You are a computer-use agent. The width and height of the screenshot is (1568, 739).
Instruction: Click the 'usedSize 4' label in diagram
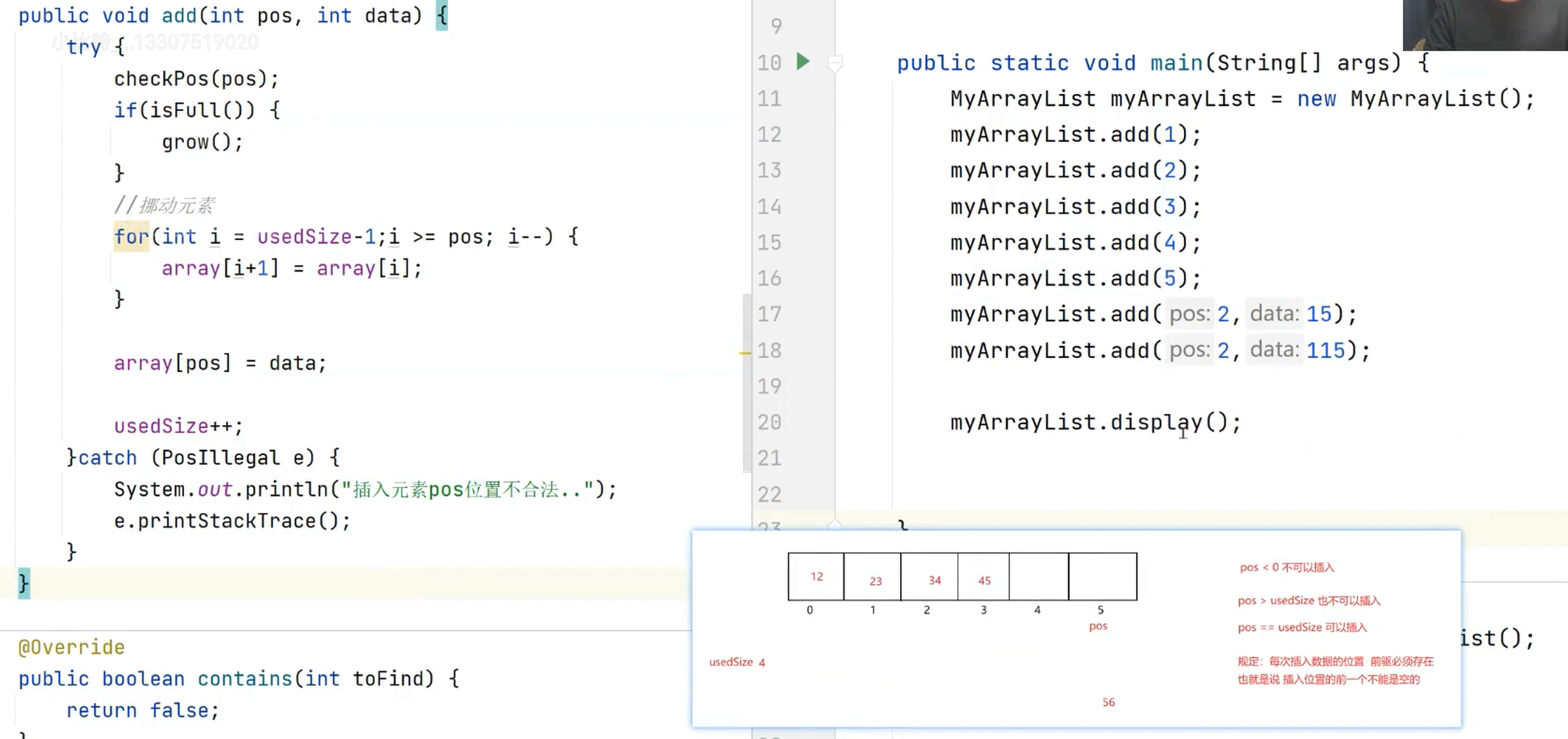(x=737, y=662)
